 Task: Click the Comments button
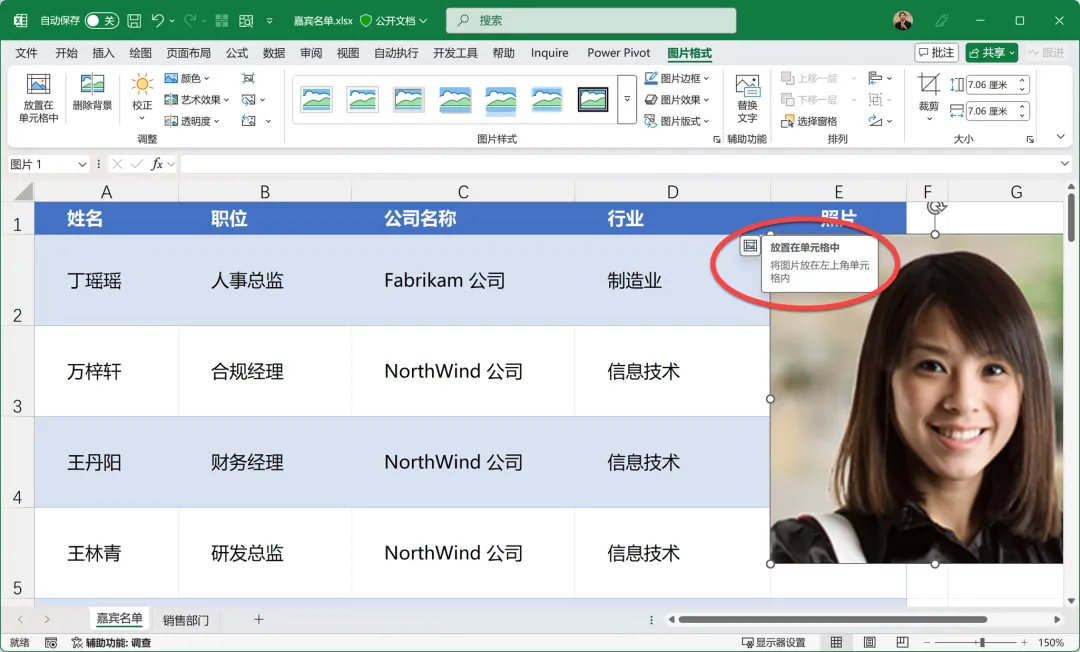(936, 52)
